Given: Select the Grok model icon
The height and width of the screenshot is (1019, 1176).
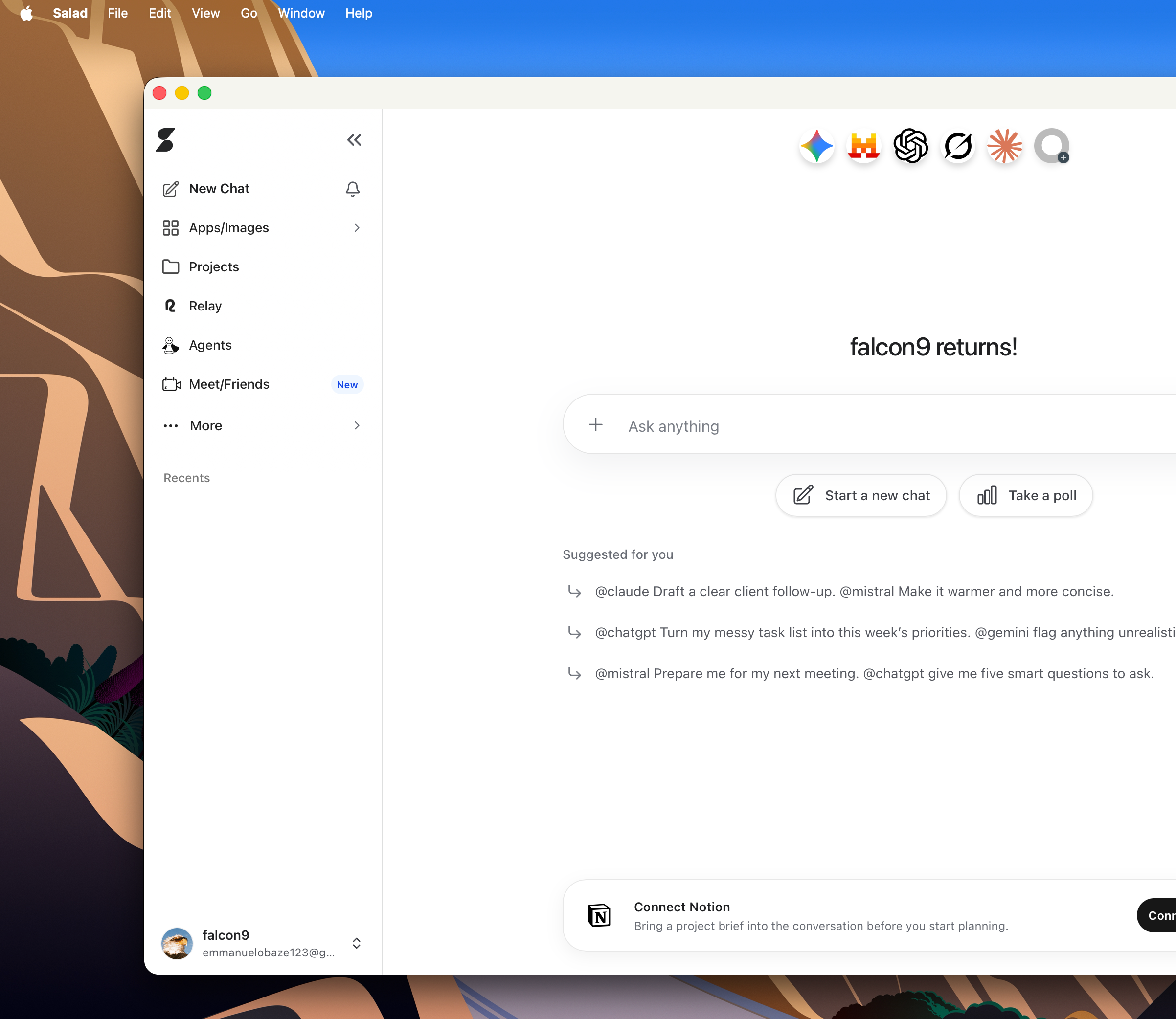Looking at the screenshot, I should tap(958, 146).
